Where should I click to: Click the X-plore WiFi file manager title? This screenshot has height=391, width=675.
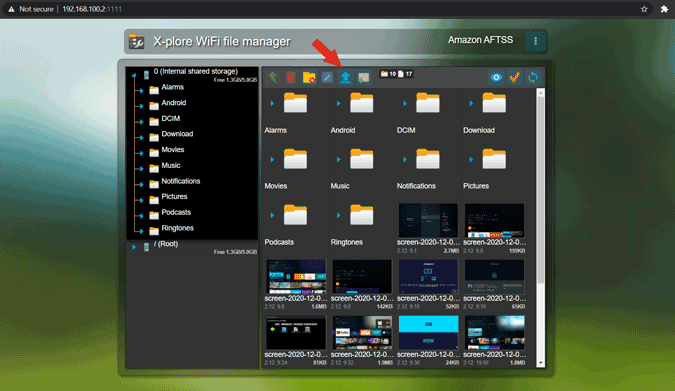[x=222, y=41]
